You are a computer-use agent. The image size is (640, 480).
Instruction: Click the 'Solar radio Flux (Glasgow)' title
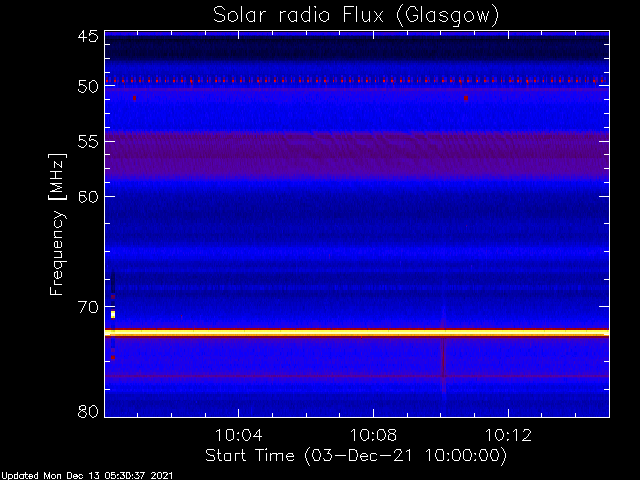click(x=356, y=16)
